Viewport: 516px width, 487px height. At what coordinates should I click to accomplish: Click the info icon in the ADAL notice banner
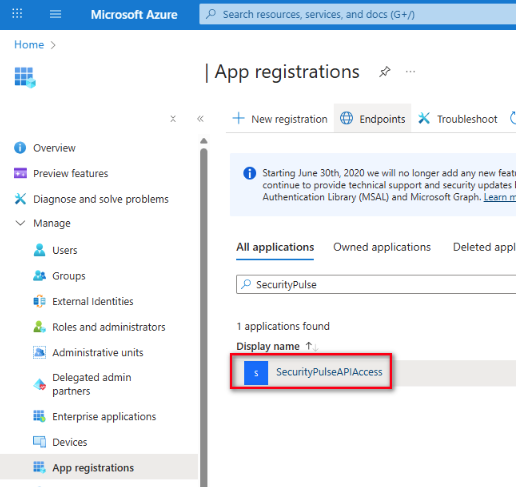pyautogui.click(x=249, y=173)
